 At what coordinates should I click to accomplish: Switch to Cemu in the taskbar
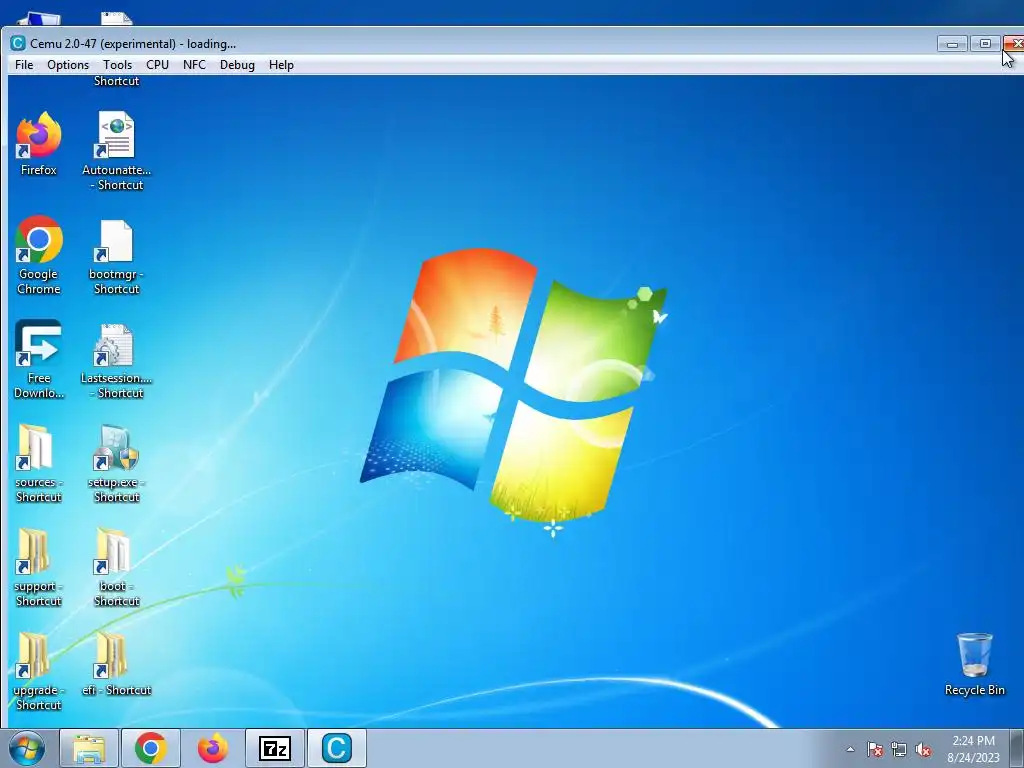pyautogui.click(x=337, y=748)
